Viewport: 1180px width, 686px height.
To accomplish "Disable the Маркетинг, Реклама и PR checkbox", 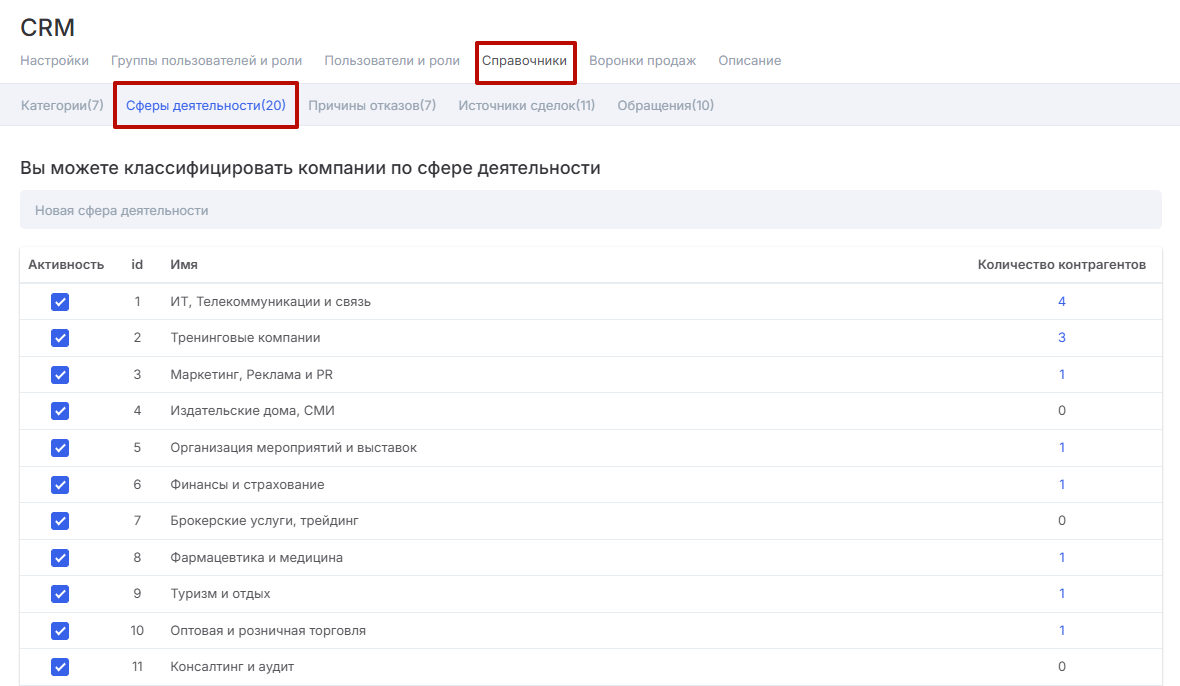I will [x=60, y=375].
